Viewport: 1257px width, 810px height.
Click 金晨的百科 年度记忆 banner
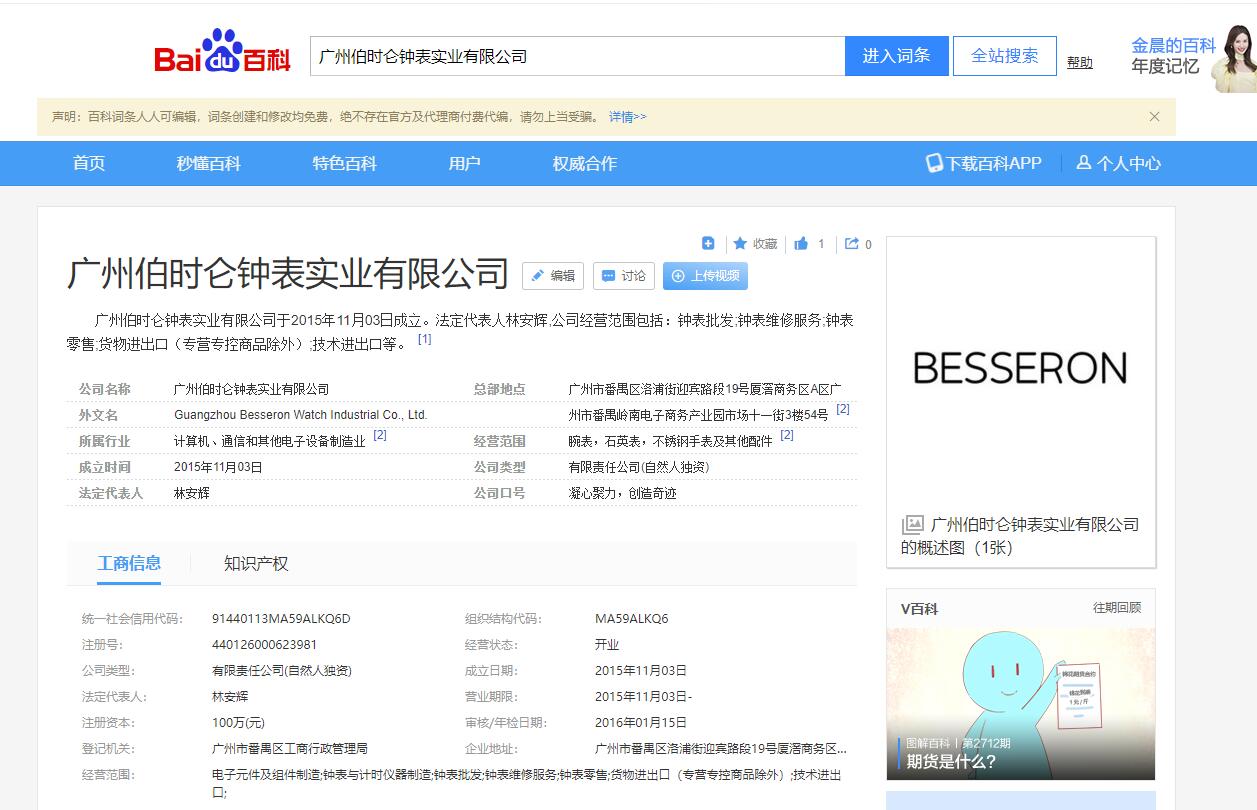(1193, 57)
